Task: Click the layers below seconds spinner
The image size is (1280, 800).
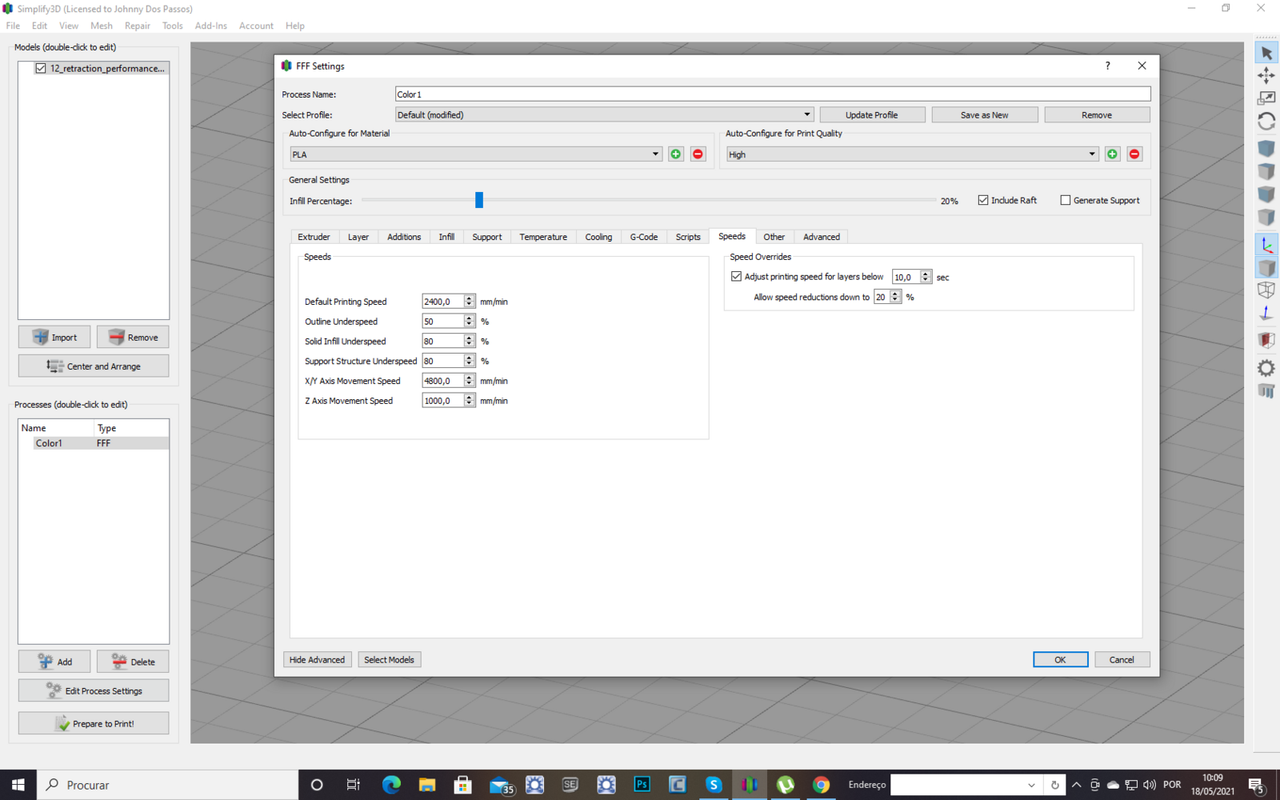Action: coord(926,277)
